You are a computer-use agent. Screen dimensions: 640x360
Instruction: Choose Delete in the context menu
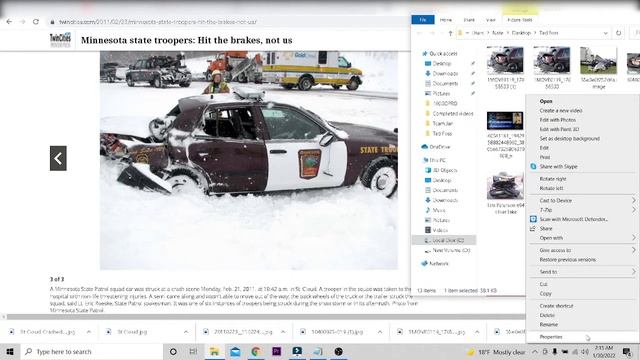[x=547, y=315]
